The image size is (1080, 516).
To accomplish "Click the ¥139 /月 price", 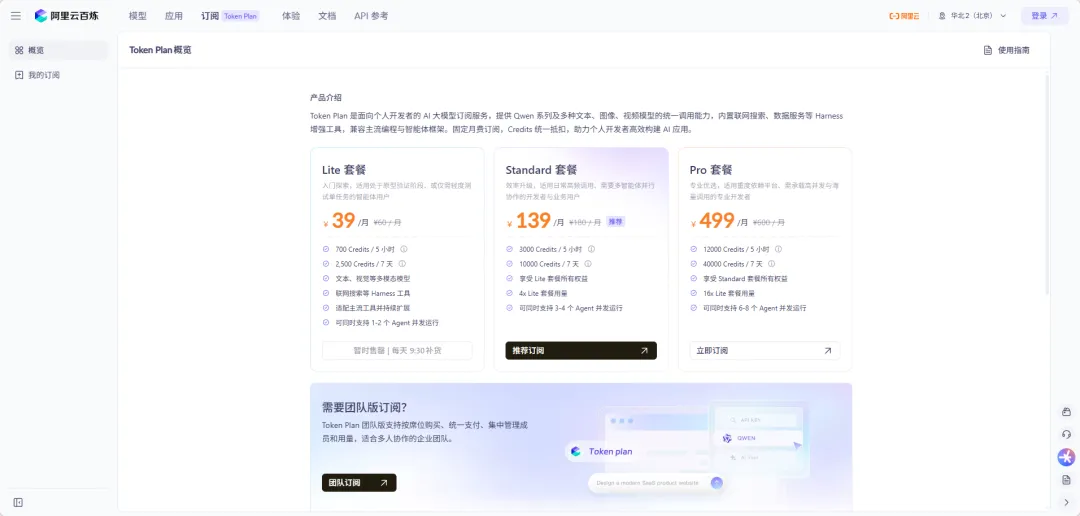I will (x=535, y=221).
